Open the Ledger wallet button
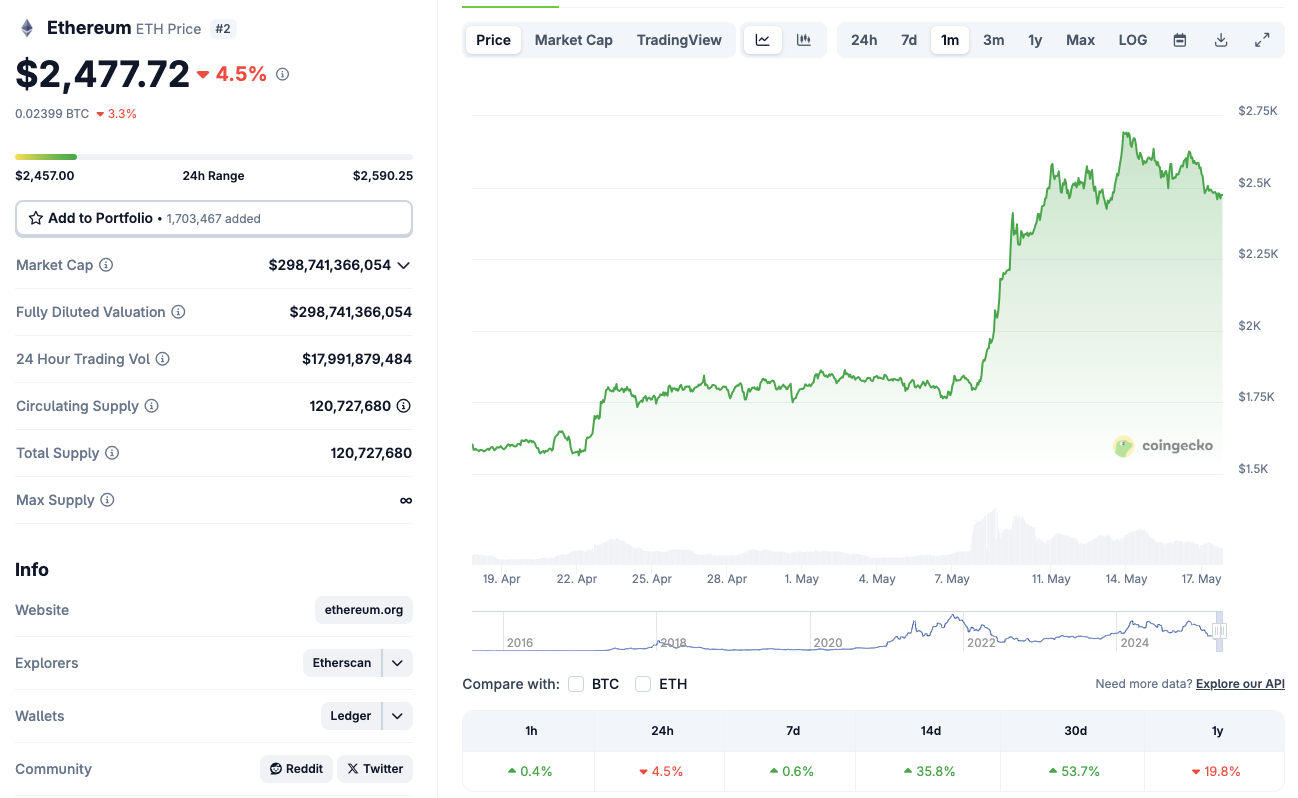The image size is (1298, 798). pyautogui.click(x=351, y=716)
